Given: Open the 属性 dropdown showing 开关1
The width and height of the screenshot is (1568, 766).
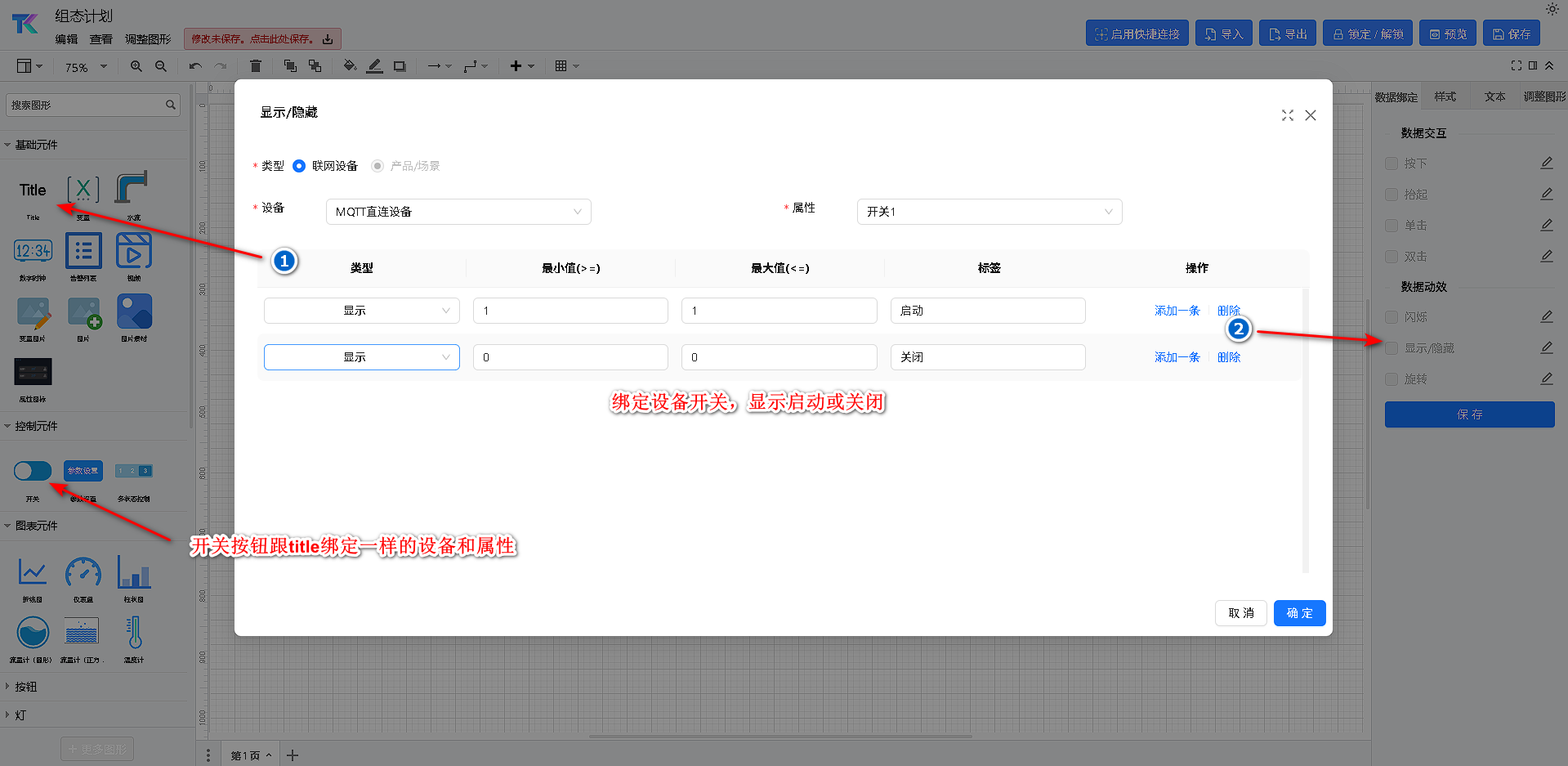Looking at the screenshot, I should click(x=989, y=212).
